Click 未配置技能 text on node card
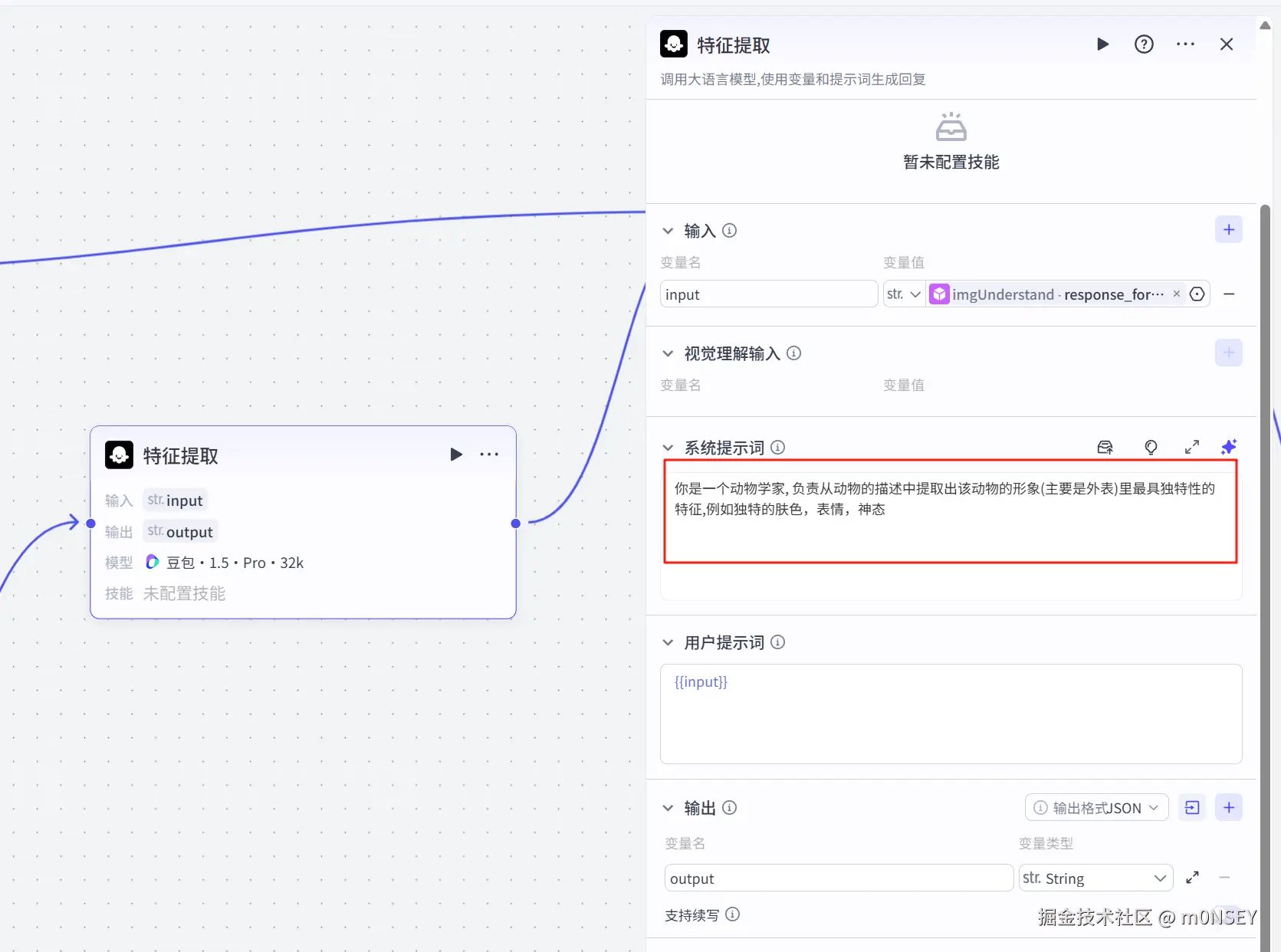This screenshot has width=1281, height=952. click(184, 594)
